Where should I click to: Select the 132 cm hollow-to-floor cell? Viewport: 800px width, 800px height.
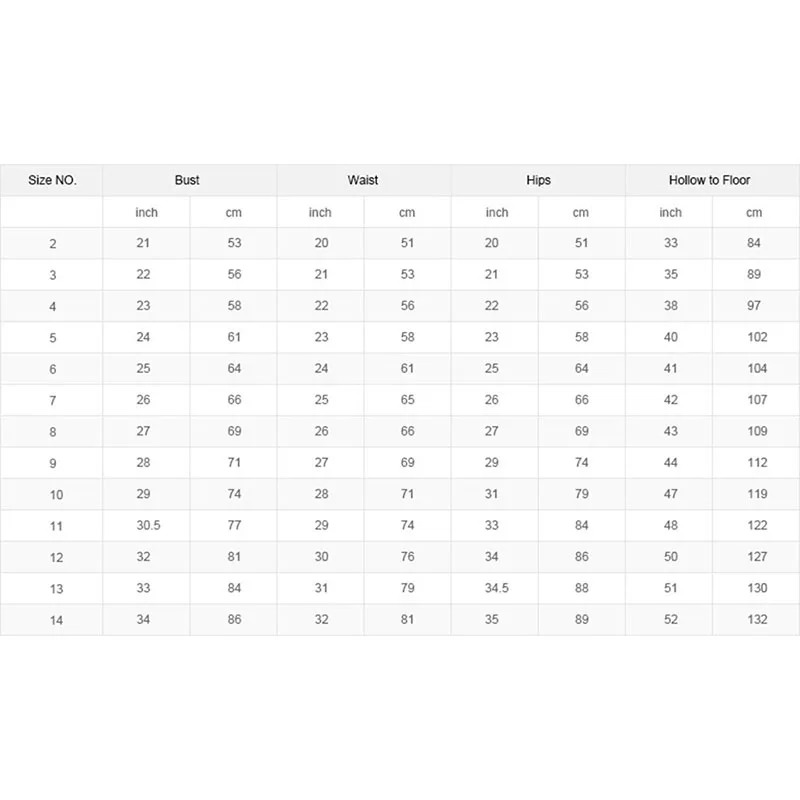tap(757, 620)
